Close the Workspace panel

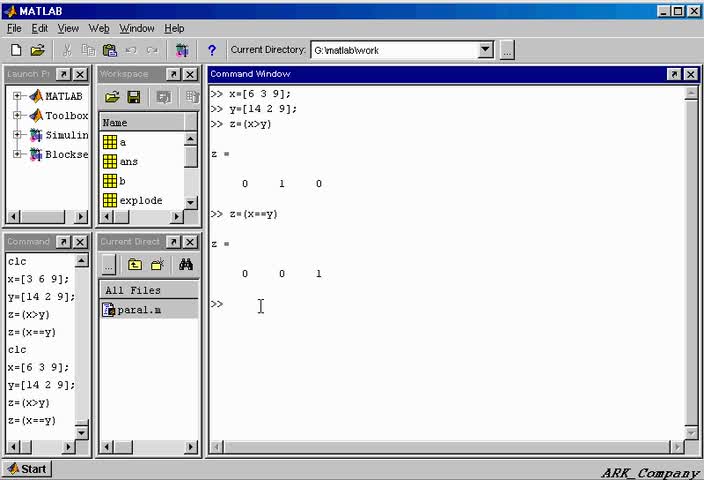tap(190, 74)
